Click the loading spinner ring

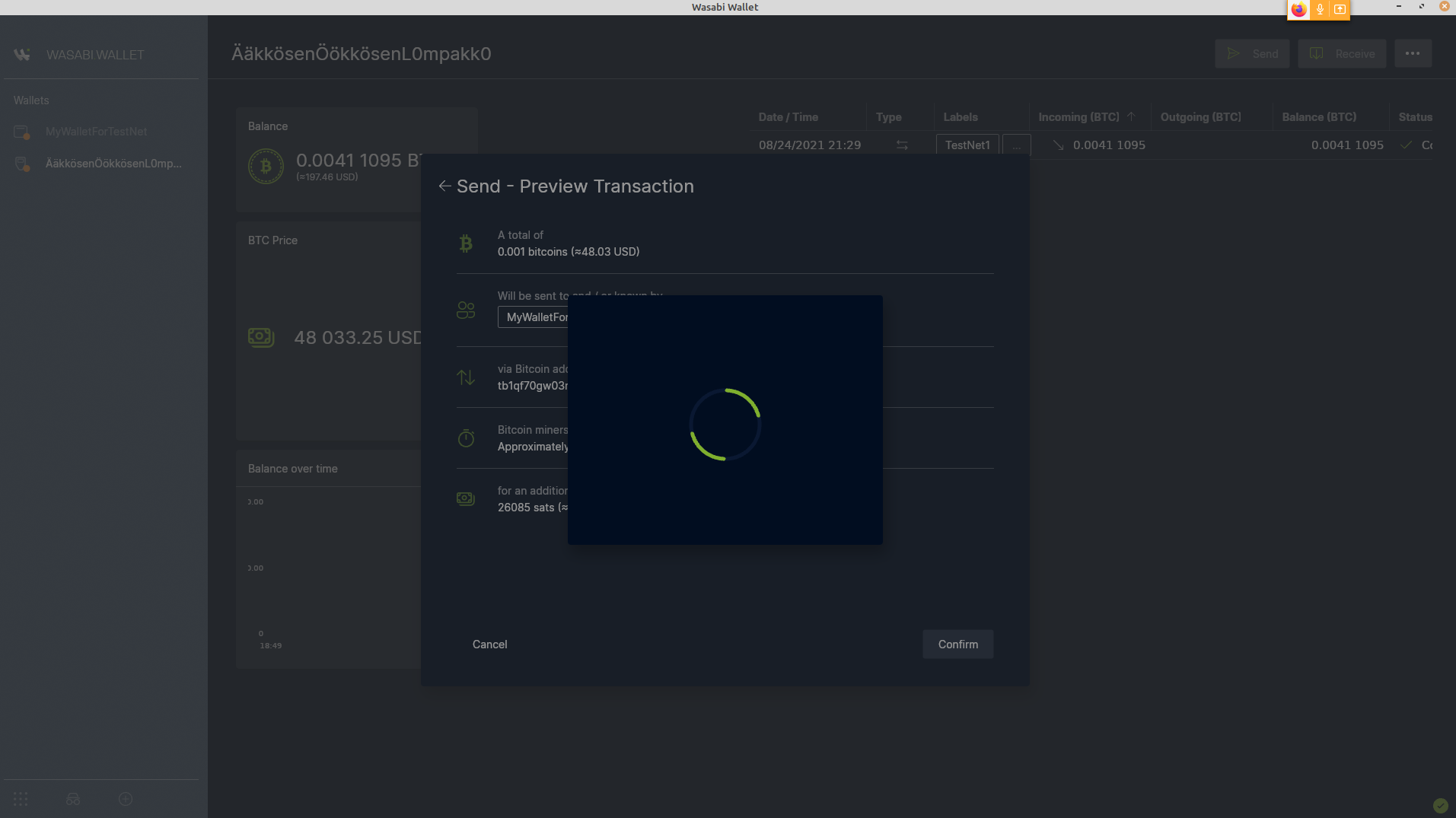(725, 425)
